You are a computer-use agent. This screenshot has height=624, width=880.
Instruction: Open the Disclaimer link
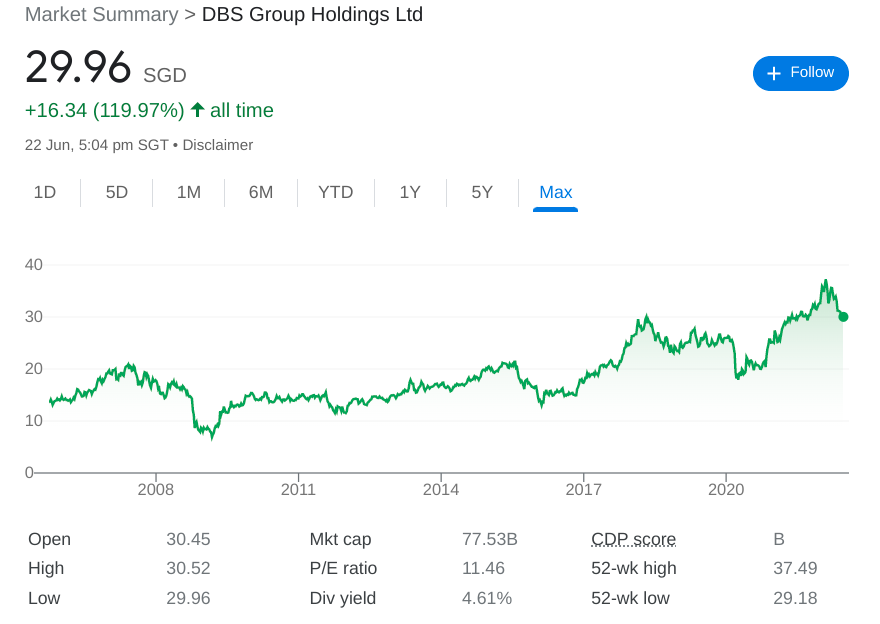point(218,145)
